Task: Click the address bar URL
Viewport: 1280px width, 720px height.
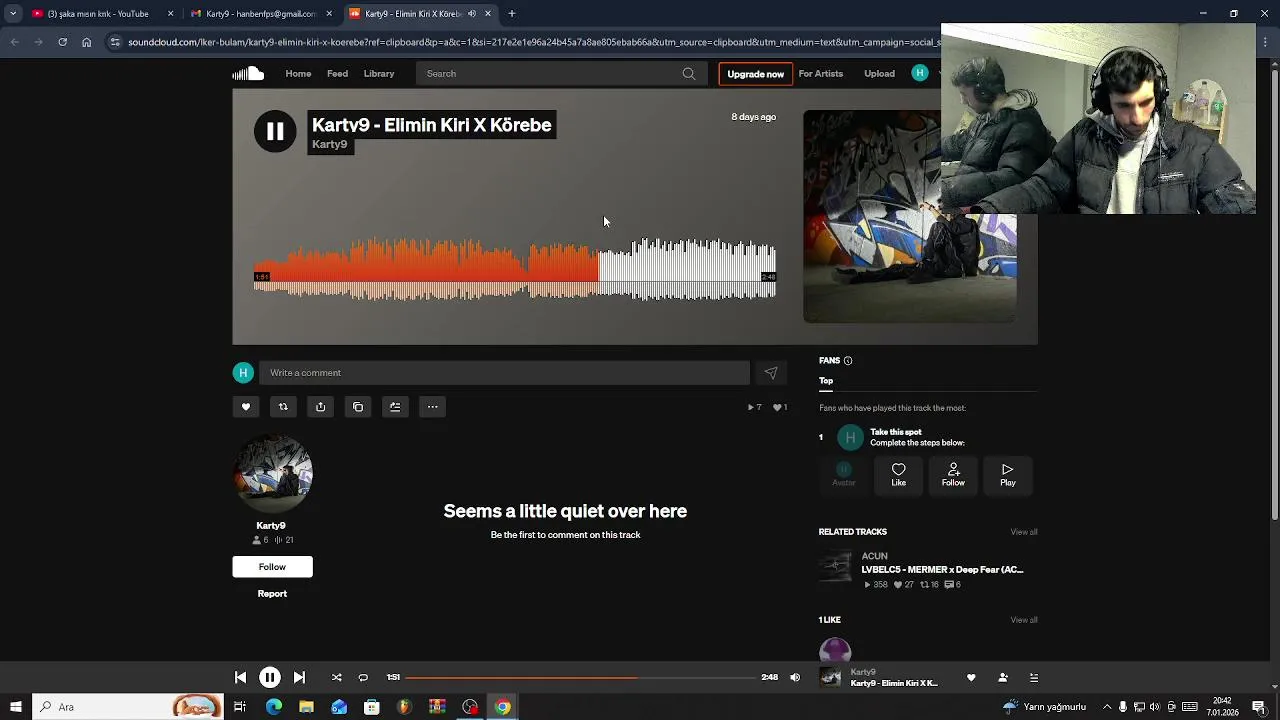Action: point(533,42)
